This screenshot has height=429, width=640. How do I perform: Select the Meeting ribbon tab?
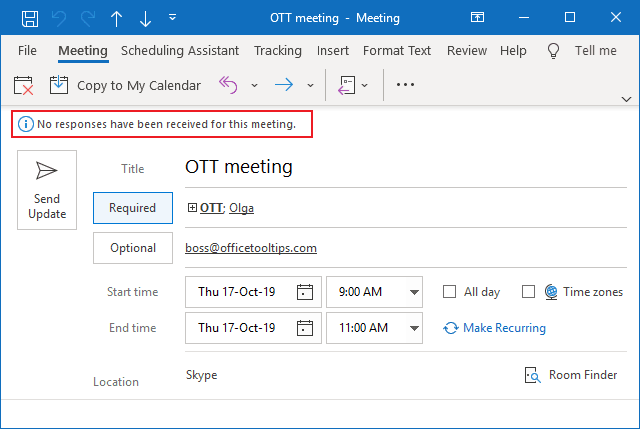coord(83,51)
